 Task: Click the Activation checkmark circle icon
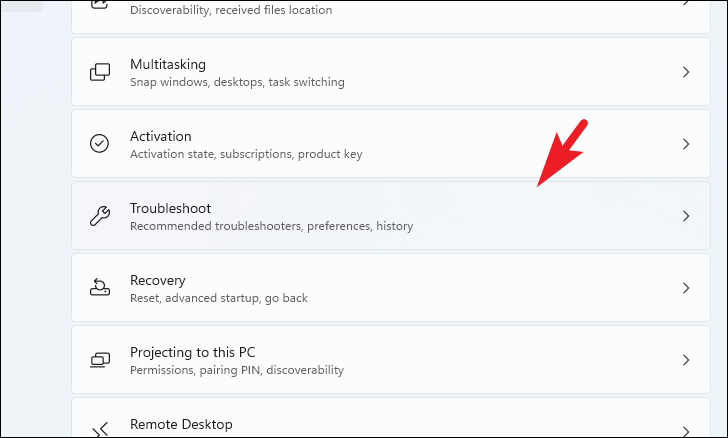tap(99, 144)
